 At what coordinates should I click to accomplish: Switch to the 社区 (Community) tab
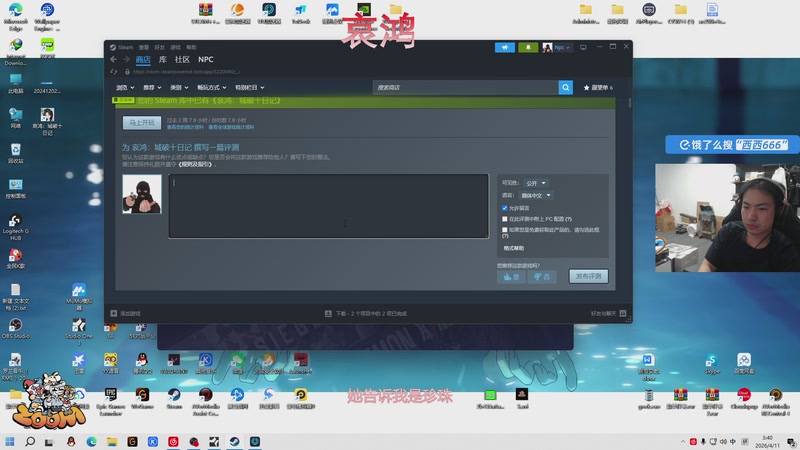coord(182,60)
